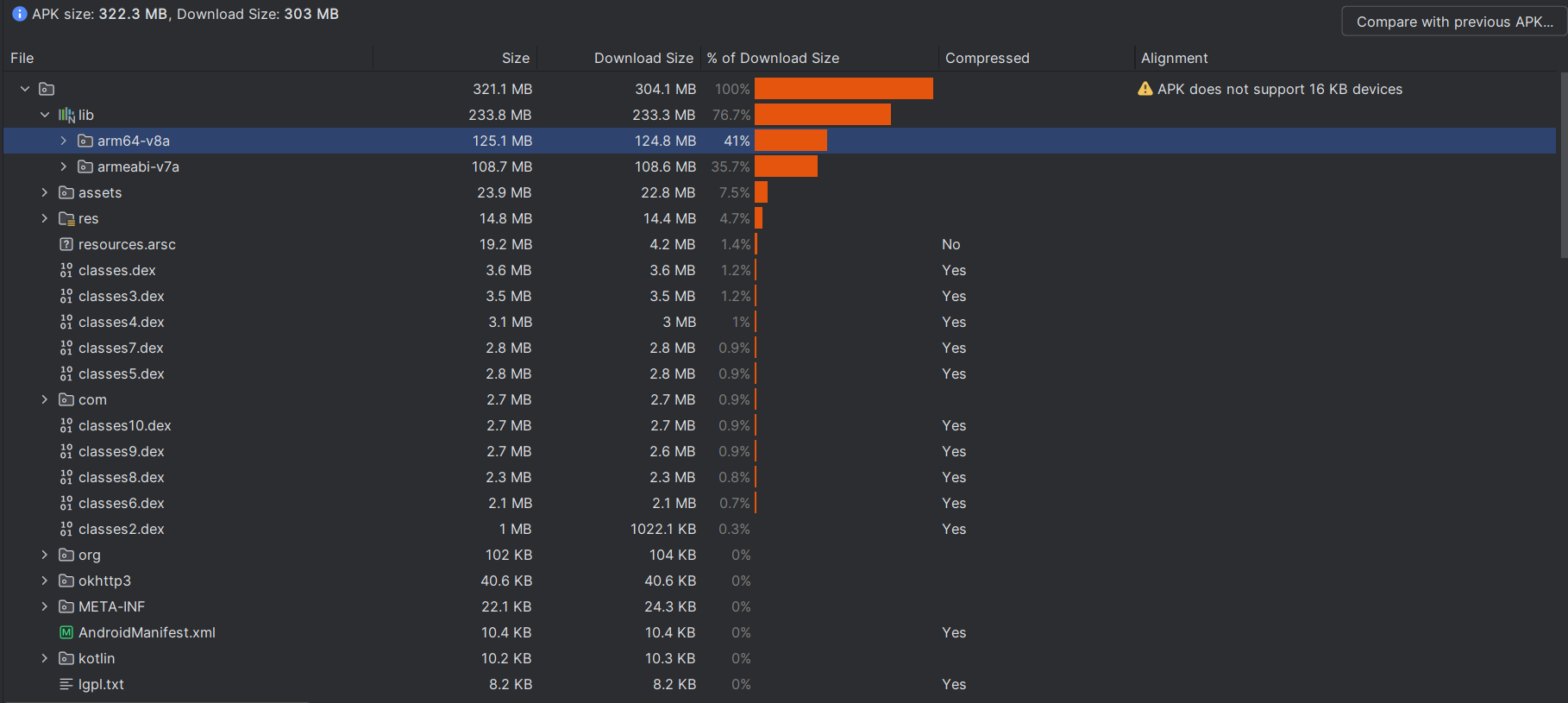
Task: Click the armeabi-v7a folder icon
Action: pos(85,166)
